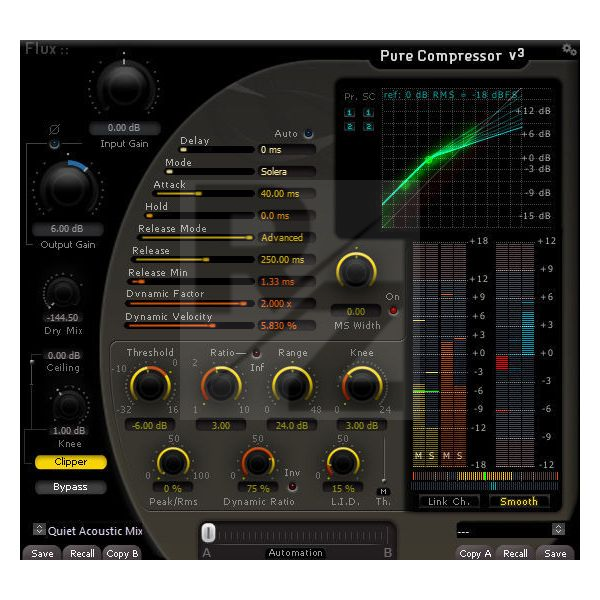Recall preset slot B
This screenshot has height=600, width=600.
tap(515, 553)
